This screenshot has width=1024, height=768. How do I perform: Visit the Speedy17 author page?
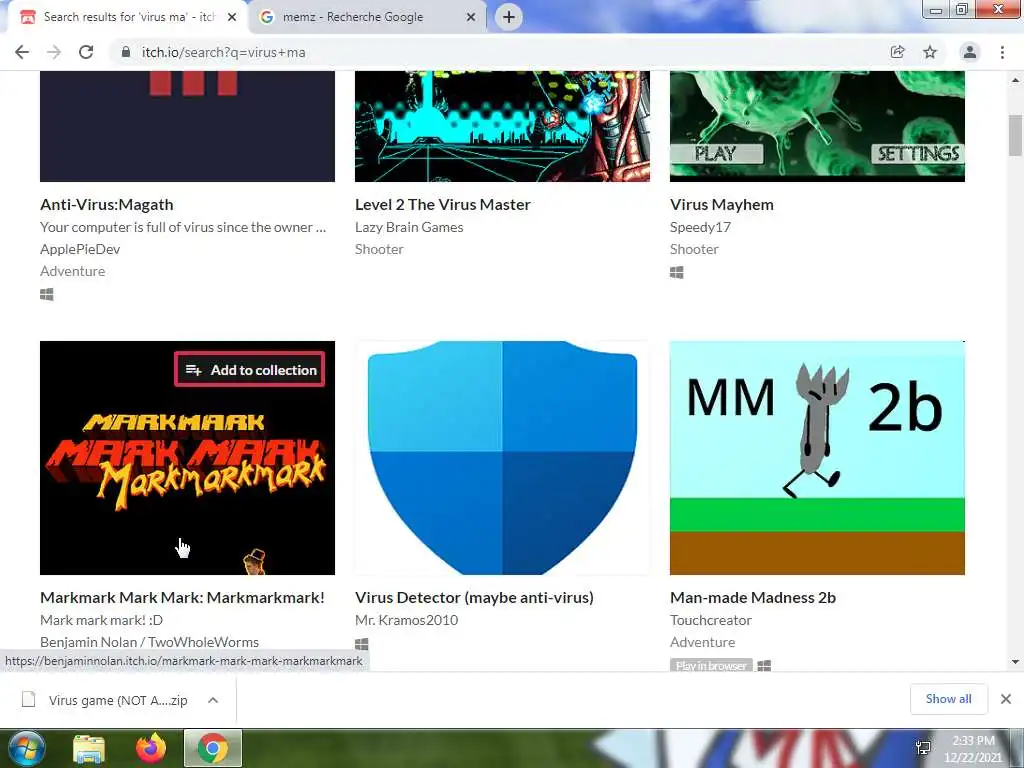click(700, 227)
